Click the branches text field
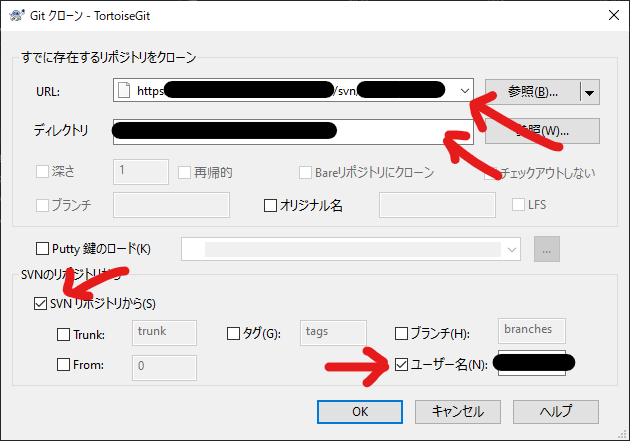This screenshot has width=630, height=441. coord(532,331)
